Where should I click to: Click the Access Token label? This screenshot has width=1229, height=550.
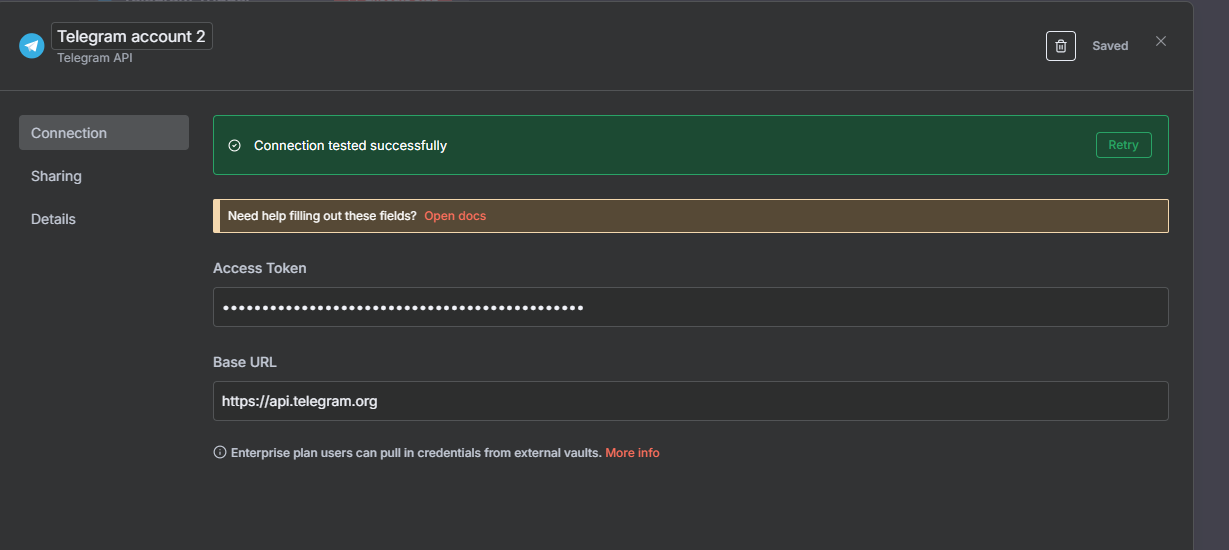tap(260, 268)
